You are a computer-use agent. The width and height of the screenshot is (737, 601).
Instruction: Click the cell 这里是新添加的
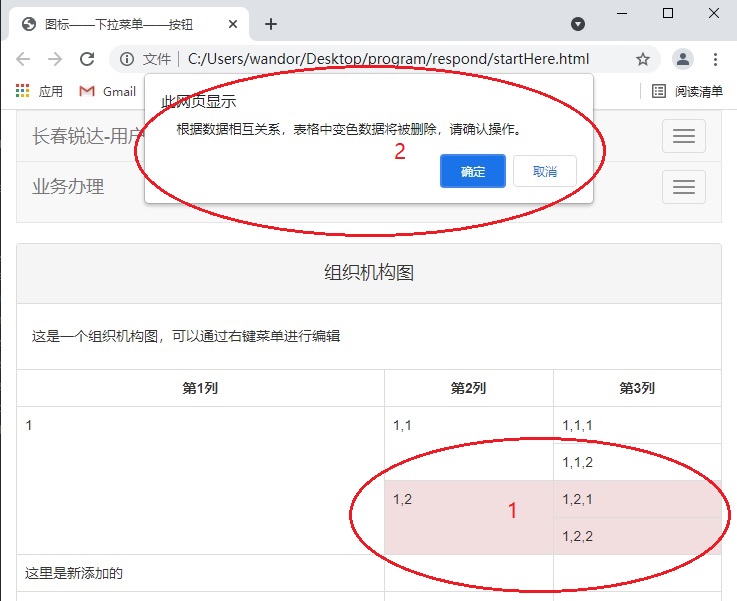(x=200, y=573)
